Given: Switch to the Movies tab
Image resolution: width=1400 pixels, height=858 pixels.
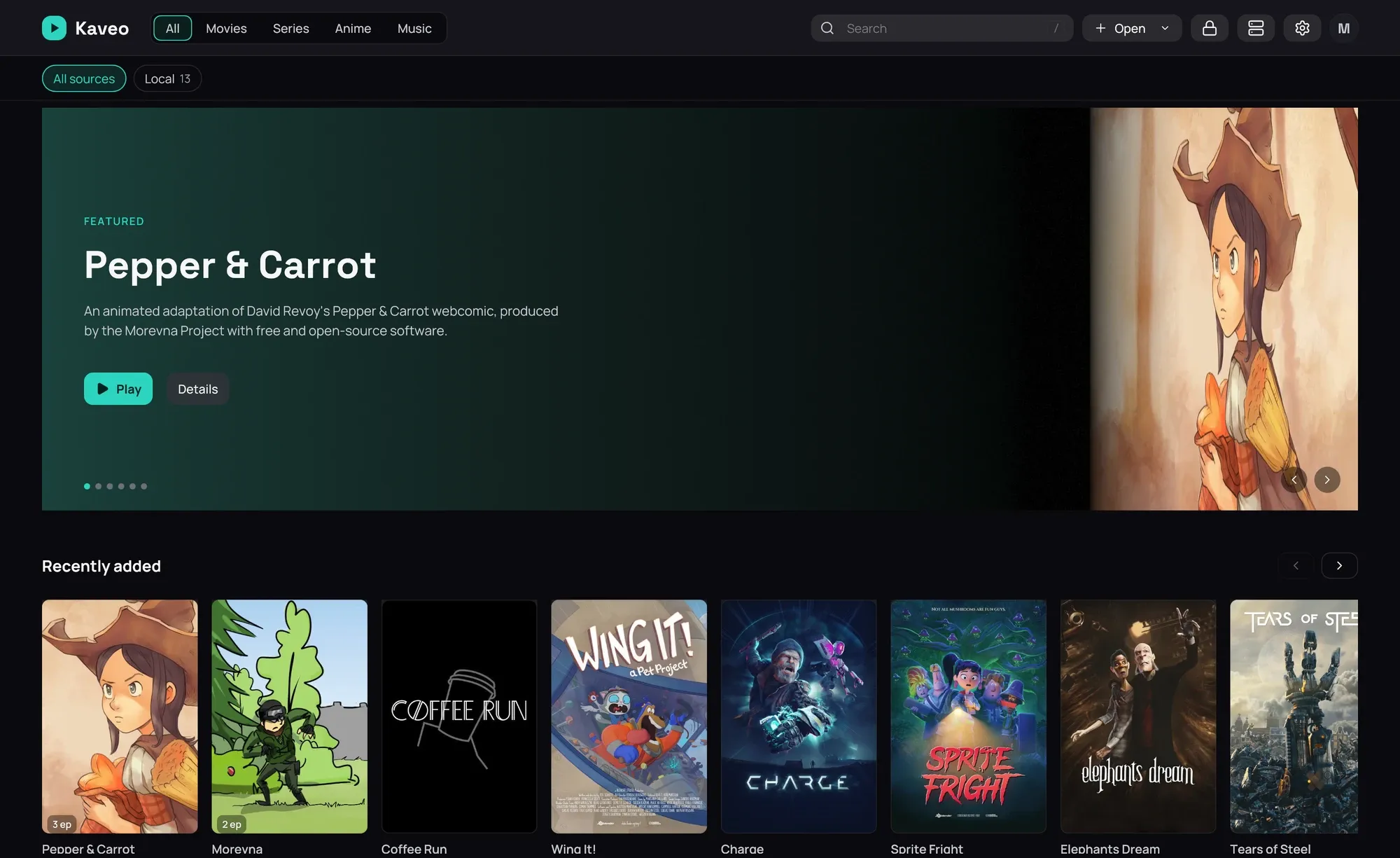Looking at the screenshot, I should [226, 28].
